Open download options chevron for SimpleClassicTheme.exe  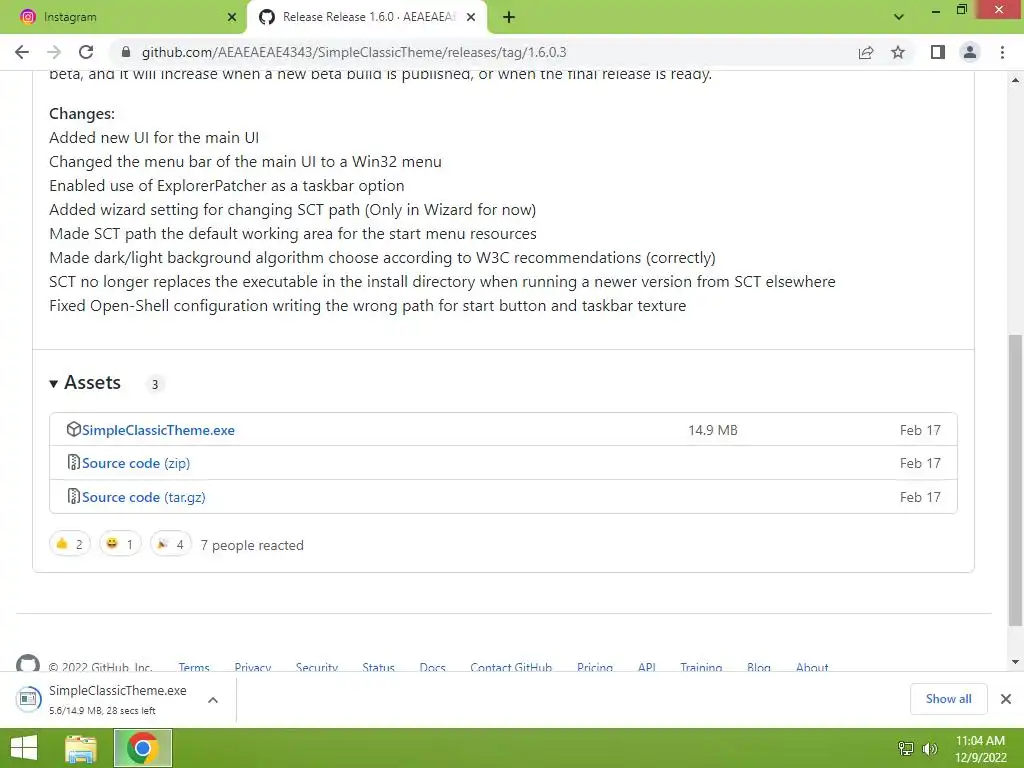coord(213,699)
